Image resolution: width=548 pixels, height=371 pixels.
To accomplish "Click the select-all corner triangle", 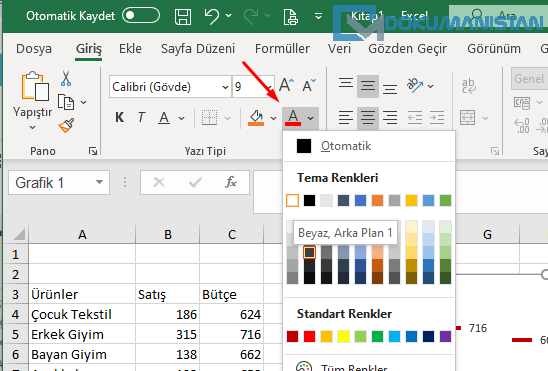I will (x=19, y=234).
